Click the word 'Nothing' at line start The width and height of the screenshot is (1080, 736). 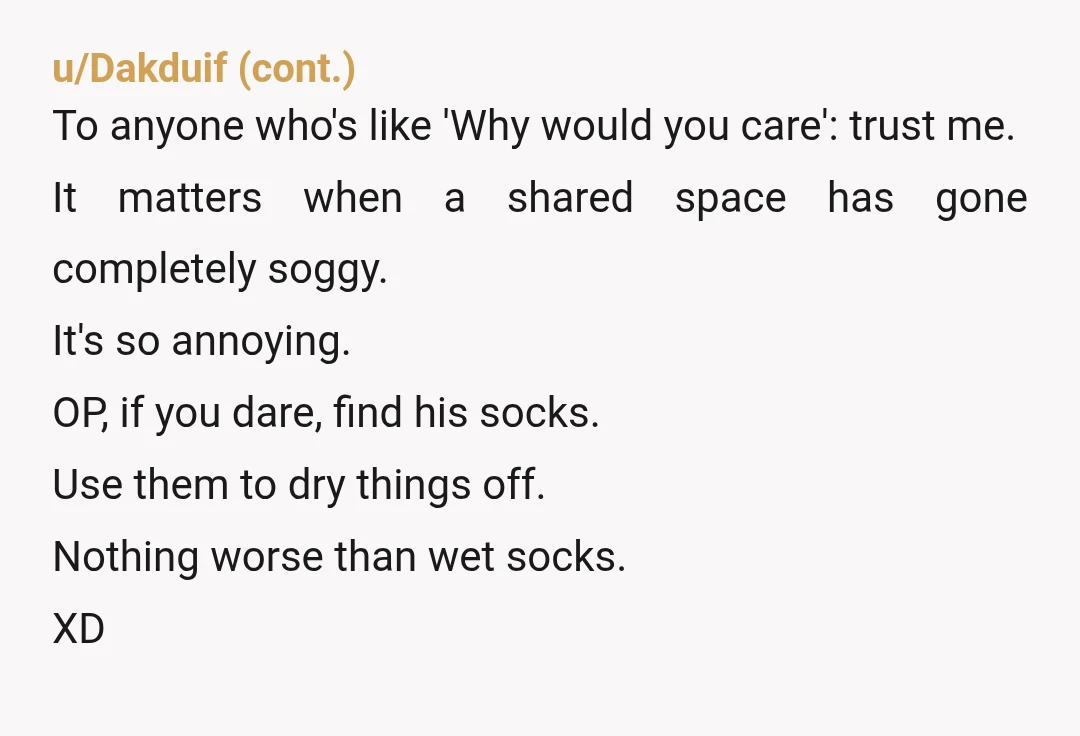pyautogui.click(x=125, y=556)
